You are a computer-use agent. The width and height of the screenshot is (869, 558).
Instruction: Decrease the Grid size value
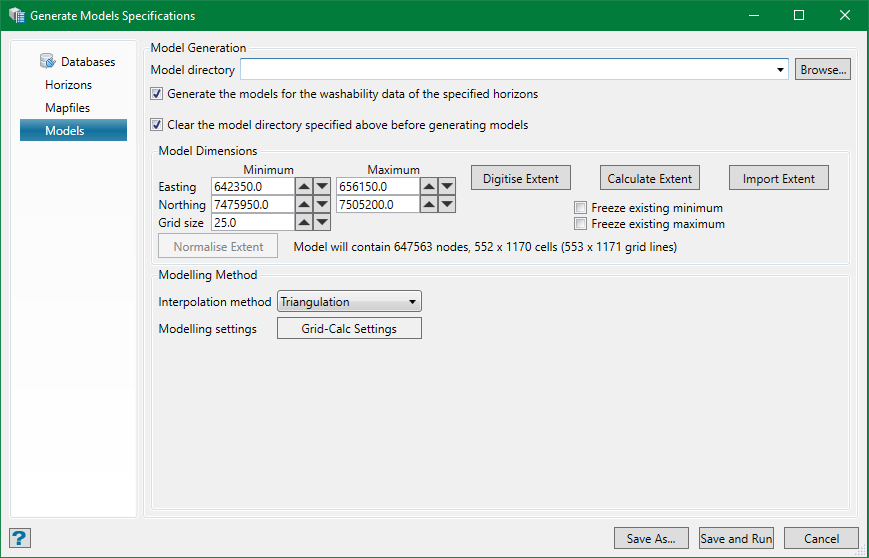[x=322, y=222]
